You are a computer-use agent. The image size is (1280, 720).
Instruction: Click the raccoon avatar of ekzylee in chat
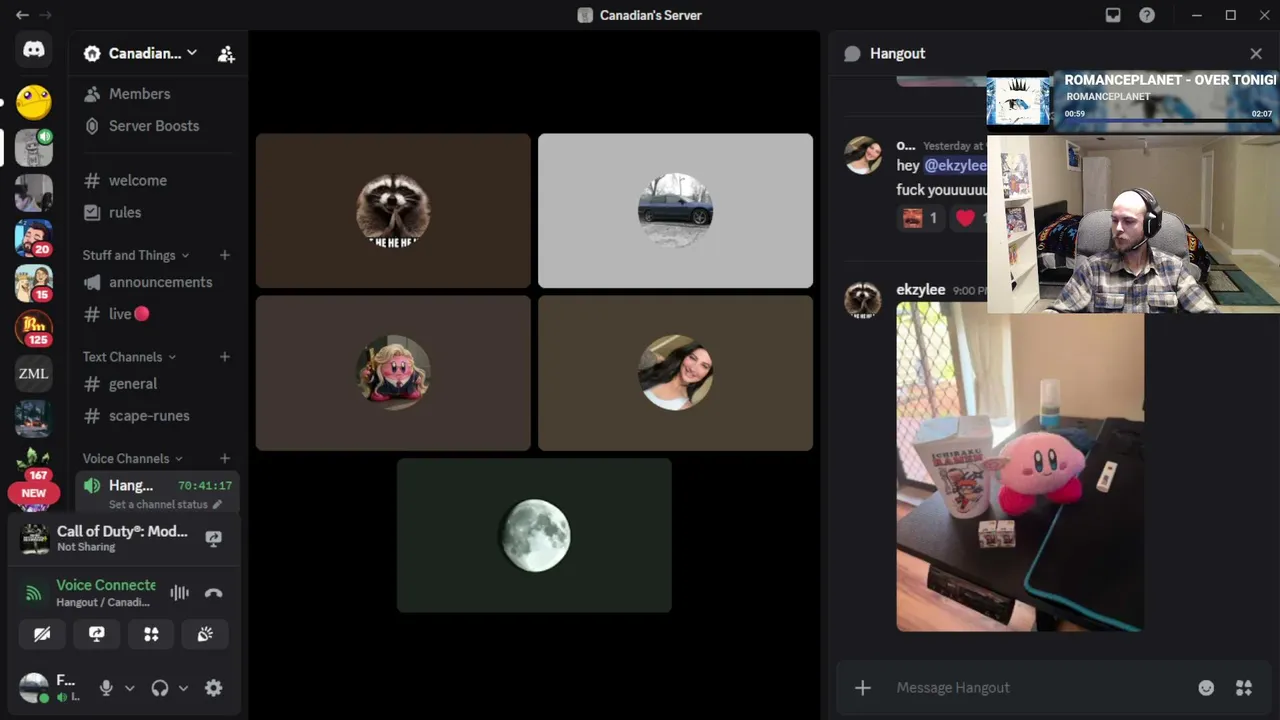862,298
